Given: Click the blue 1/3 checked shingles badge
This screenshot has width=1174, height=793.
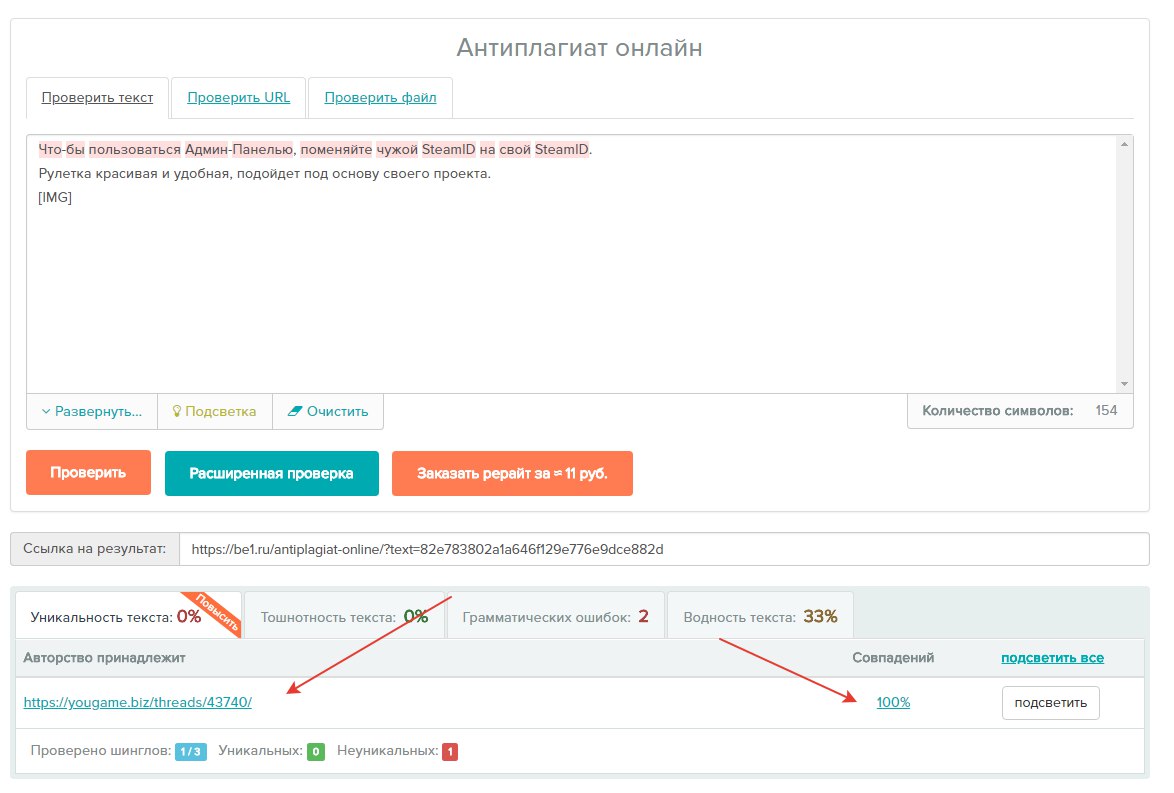Looking at the screenshot, I should pyautogui.click(x=191, y=752).
